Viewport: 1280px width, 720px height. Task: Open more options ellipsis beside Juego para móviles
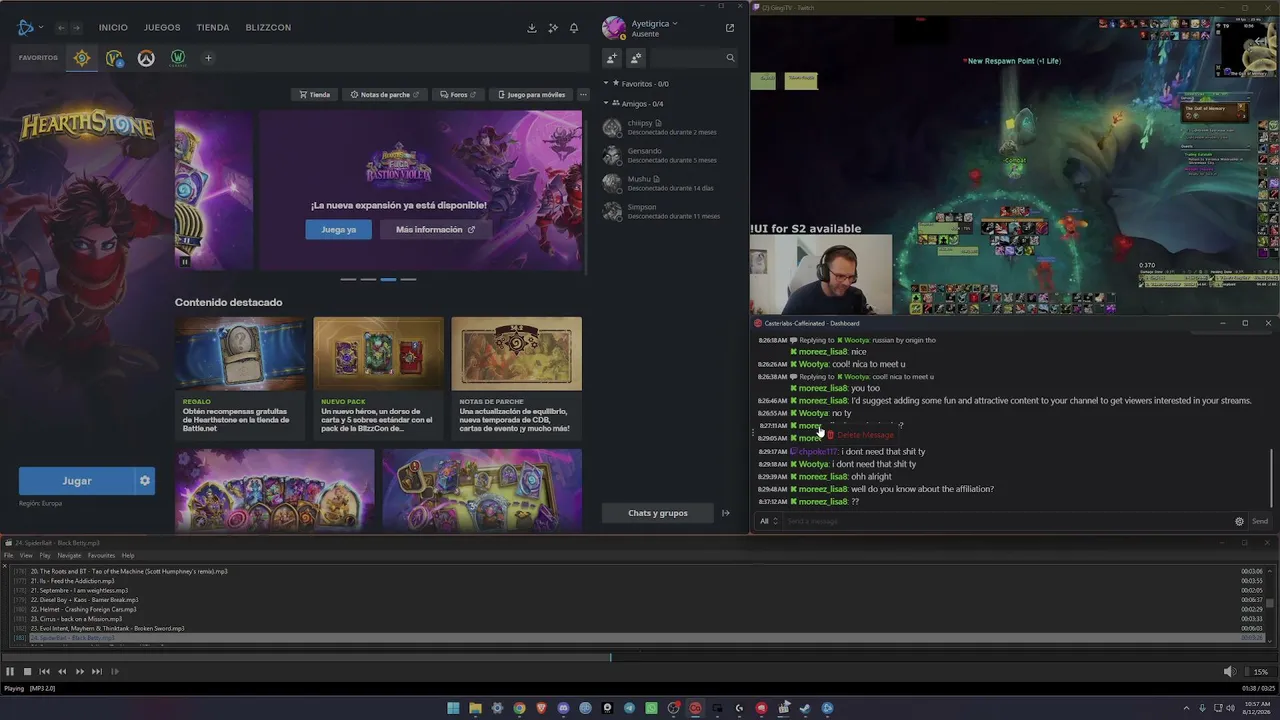[x=583, y=95]
